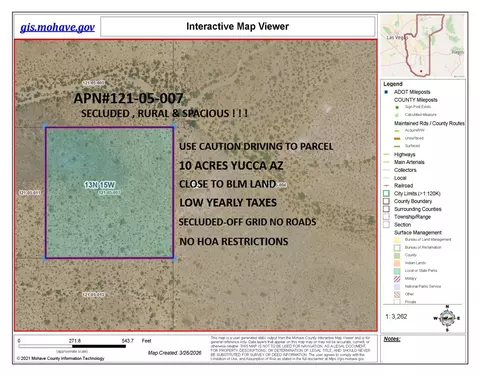This screenshot has width=480, height=376.
Task: Click the Legend heading
Action: 393,84
